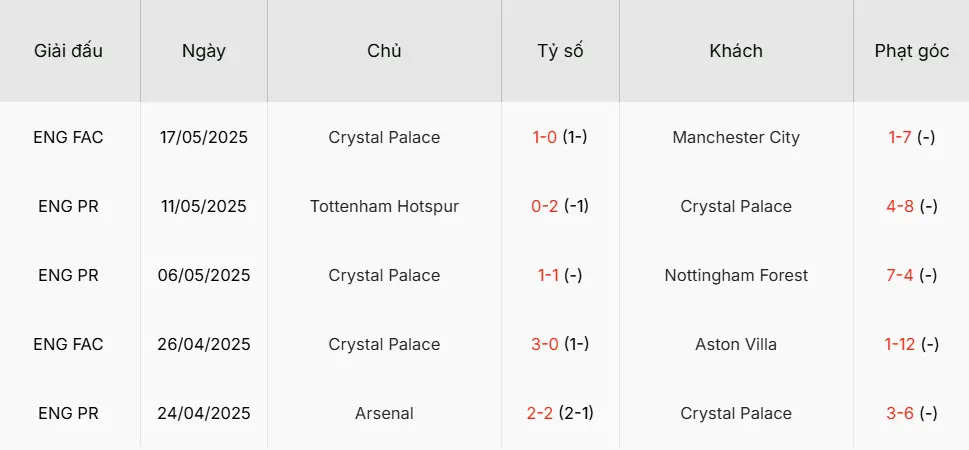This screenshot has height=450, width=969.
Task: Click the Phạt góc column header
Action: click(911, 51)
